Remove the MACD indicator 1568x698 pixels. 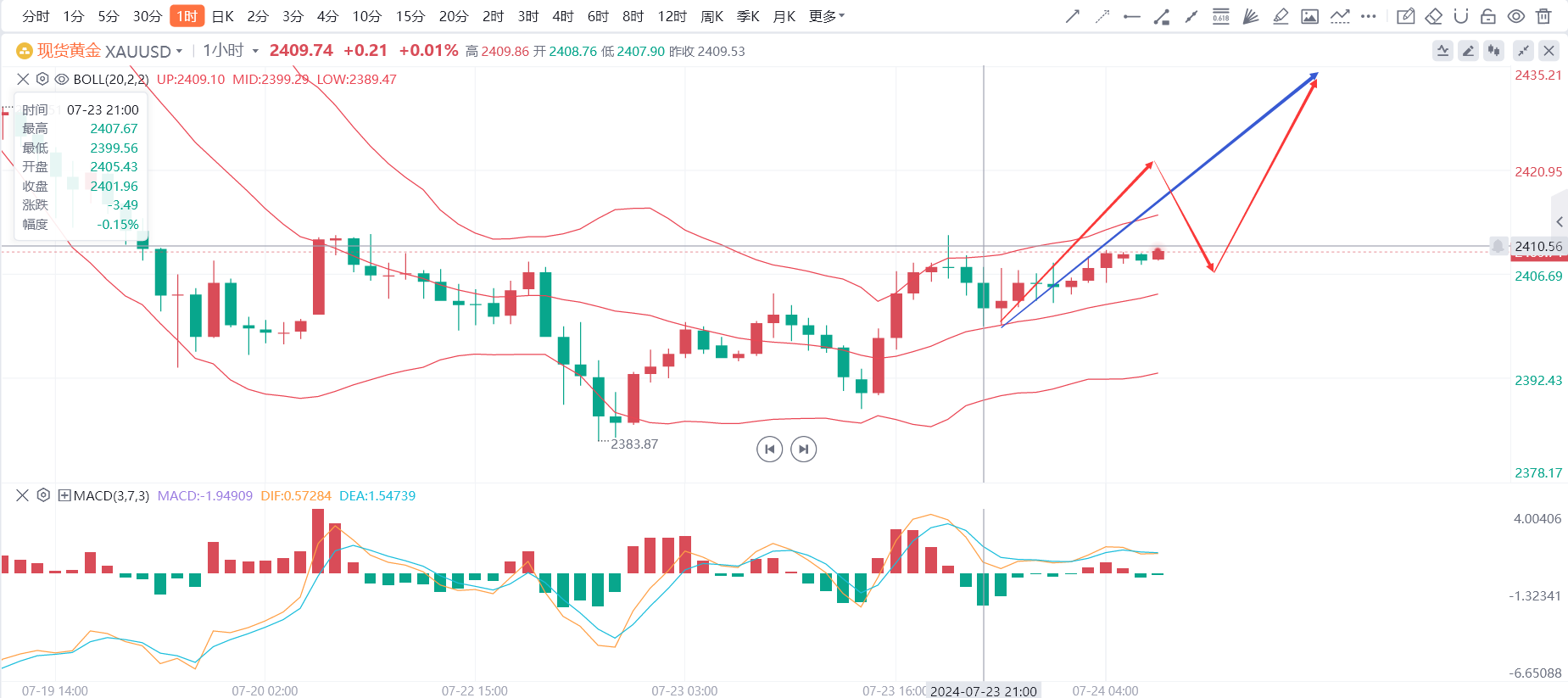click(23, 495)
